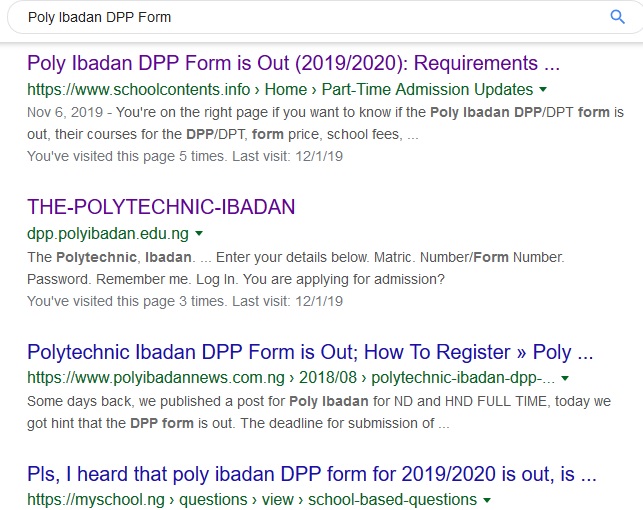This screenshot has height=510, width=643.
Task: Expand dropdown arrow beside myschool.ng URL
Action: (487, 500)
